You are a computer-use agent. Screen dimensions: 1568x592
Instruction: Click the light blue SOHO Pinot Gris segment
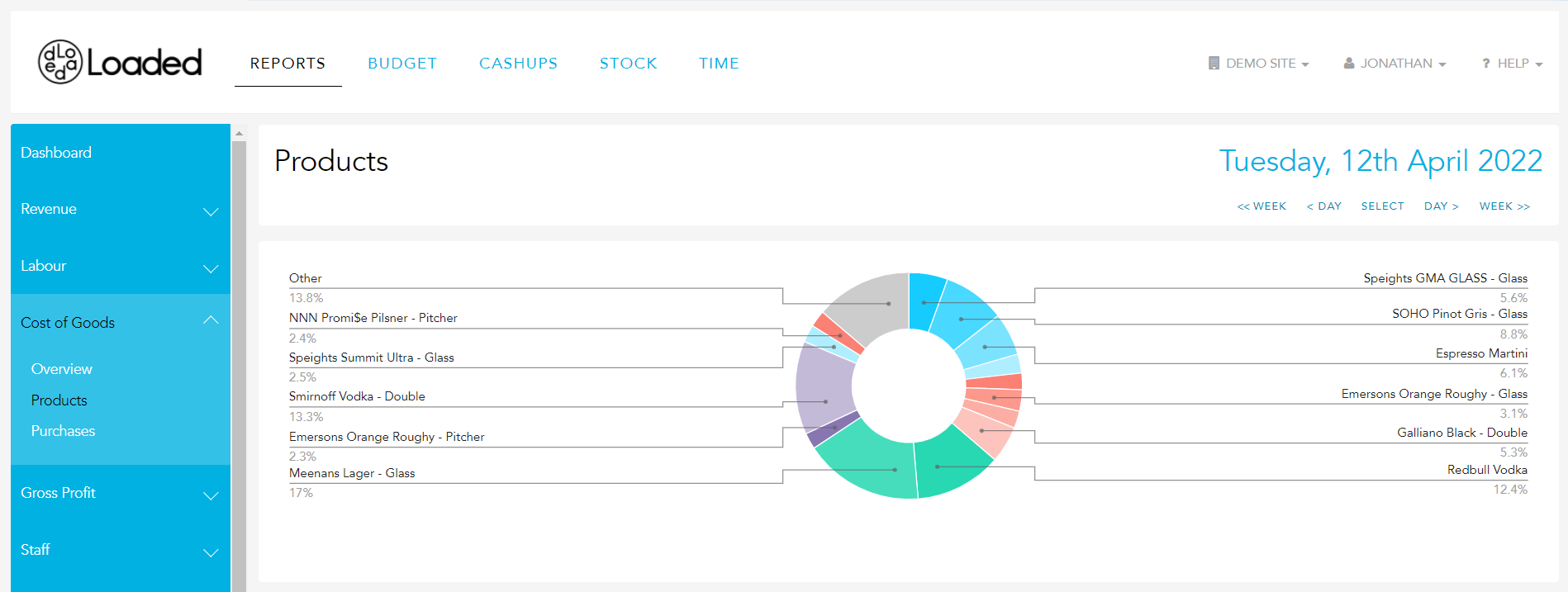coord(962,314)
